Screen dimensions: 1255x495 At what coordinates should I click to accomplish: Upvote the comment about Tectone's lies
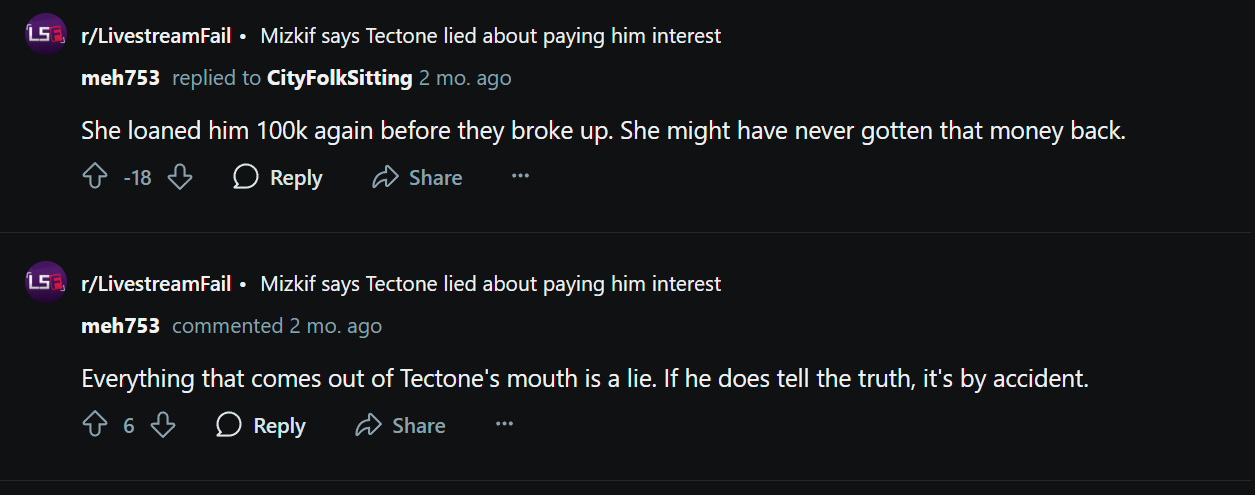point(94,425)
